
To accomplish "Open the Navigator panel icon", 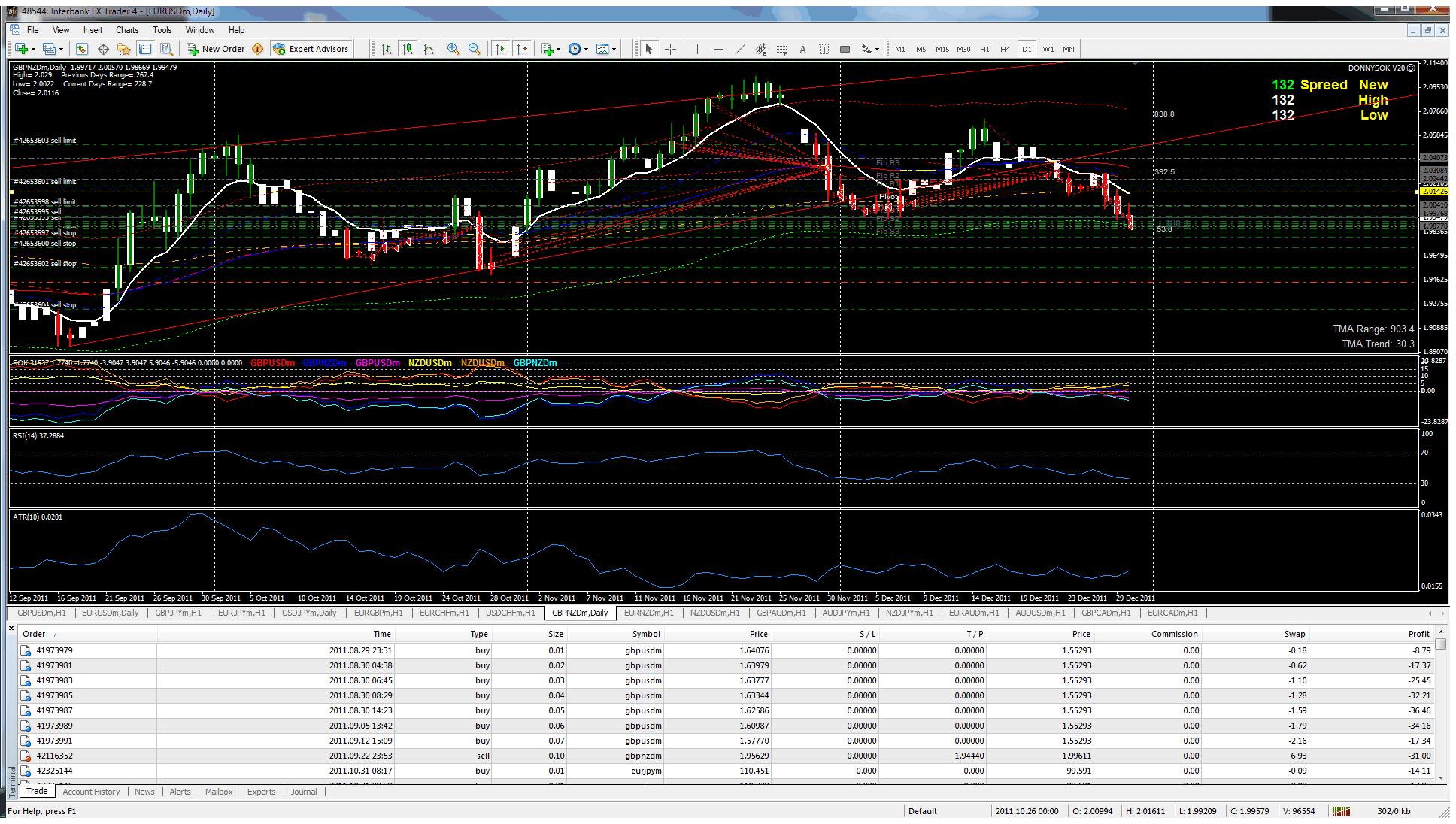I will click(124, 49).
